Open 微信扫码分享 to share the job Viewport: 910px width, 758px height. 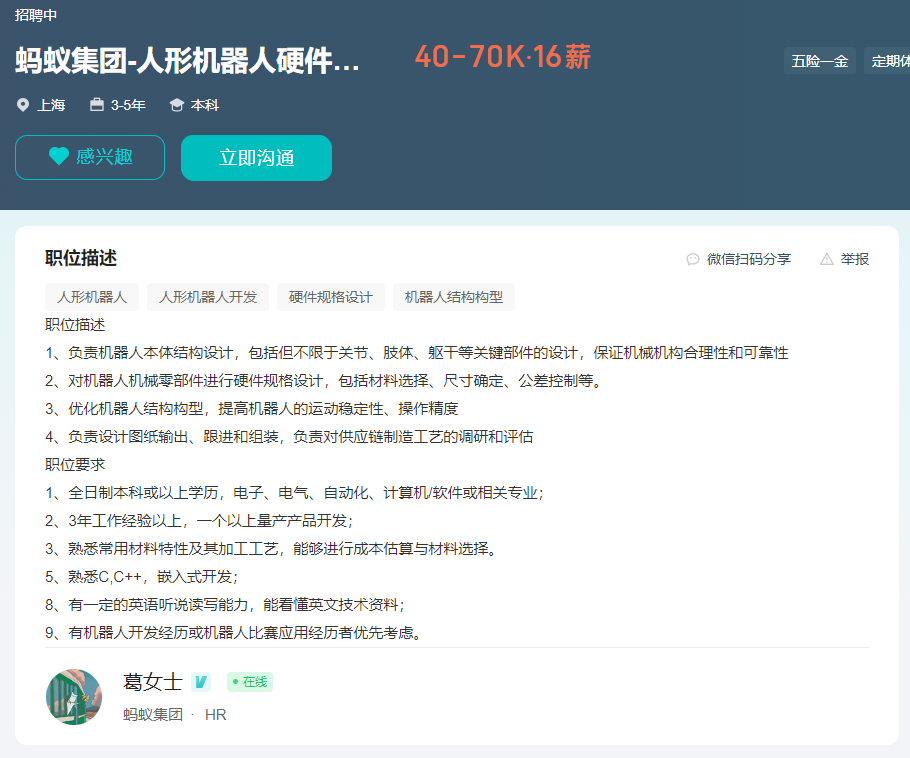tap(748, 258)
